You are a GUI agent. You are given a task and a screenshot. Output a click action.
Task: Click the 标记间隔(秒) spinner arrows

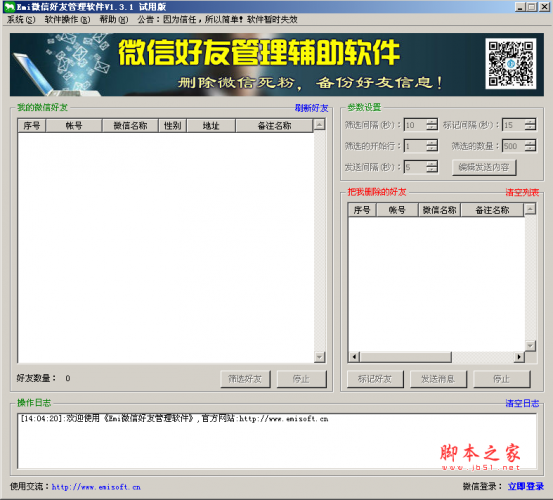click(x=530, y=125)
